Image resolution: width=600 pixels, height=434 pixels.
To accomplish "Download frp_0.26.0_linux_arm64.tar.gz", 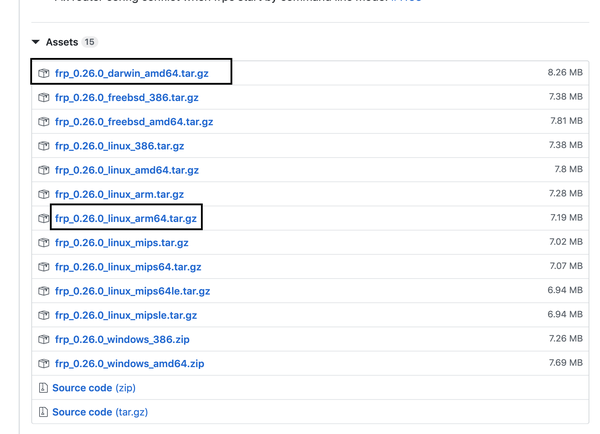I will [126, 219].
